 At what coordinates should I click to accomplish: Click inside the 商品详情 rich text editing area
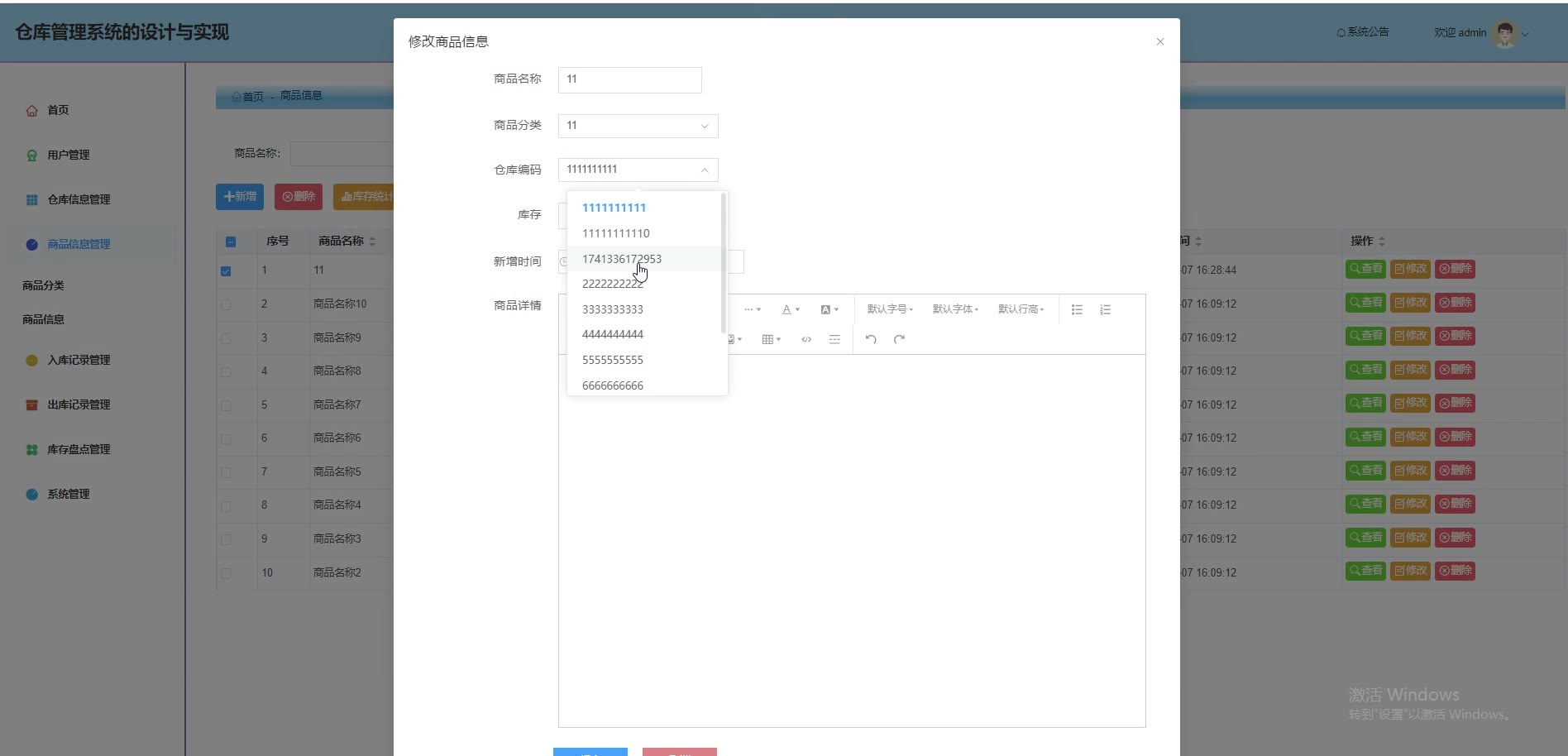coord(852,541)
